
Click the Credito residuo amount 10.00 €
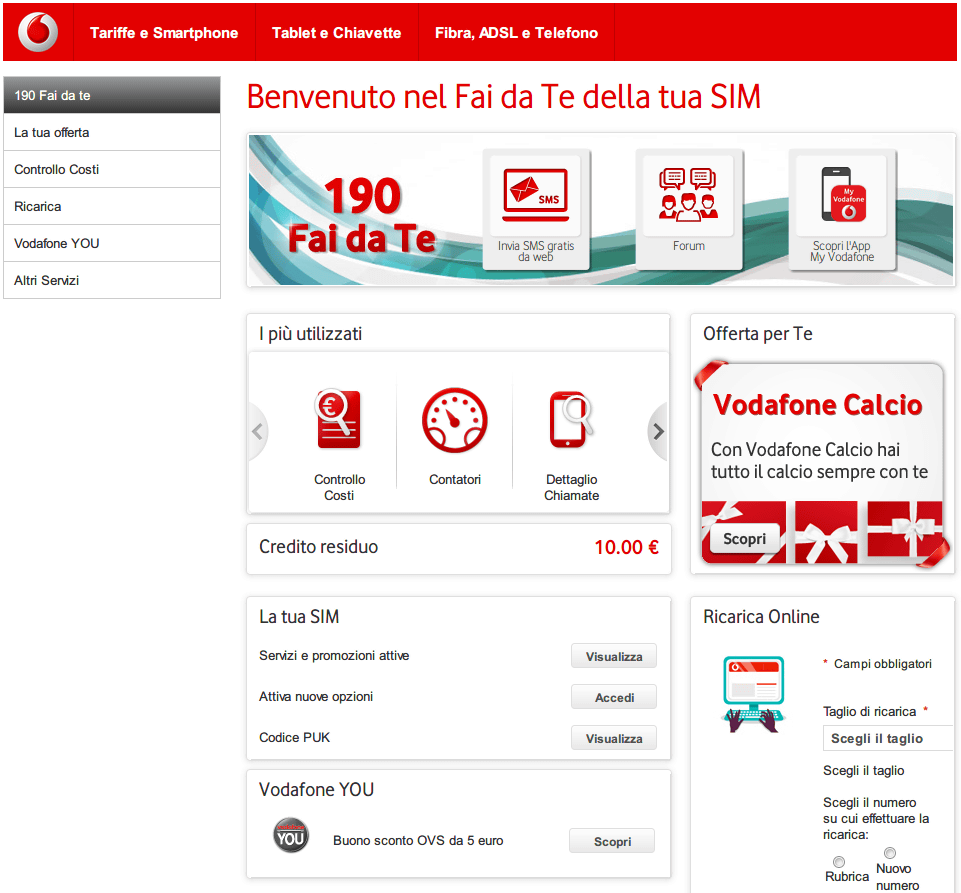click(626, 547)
